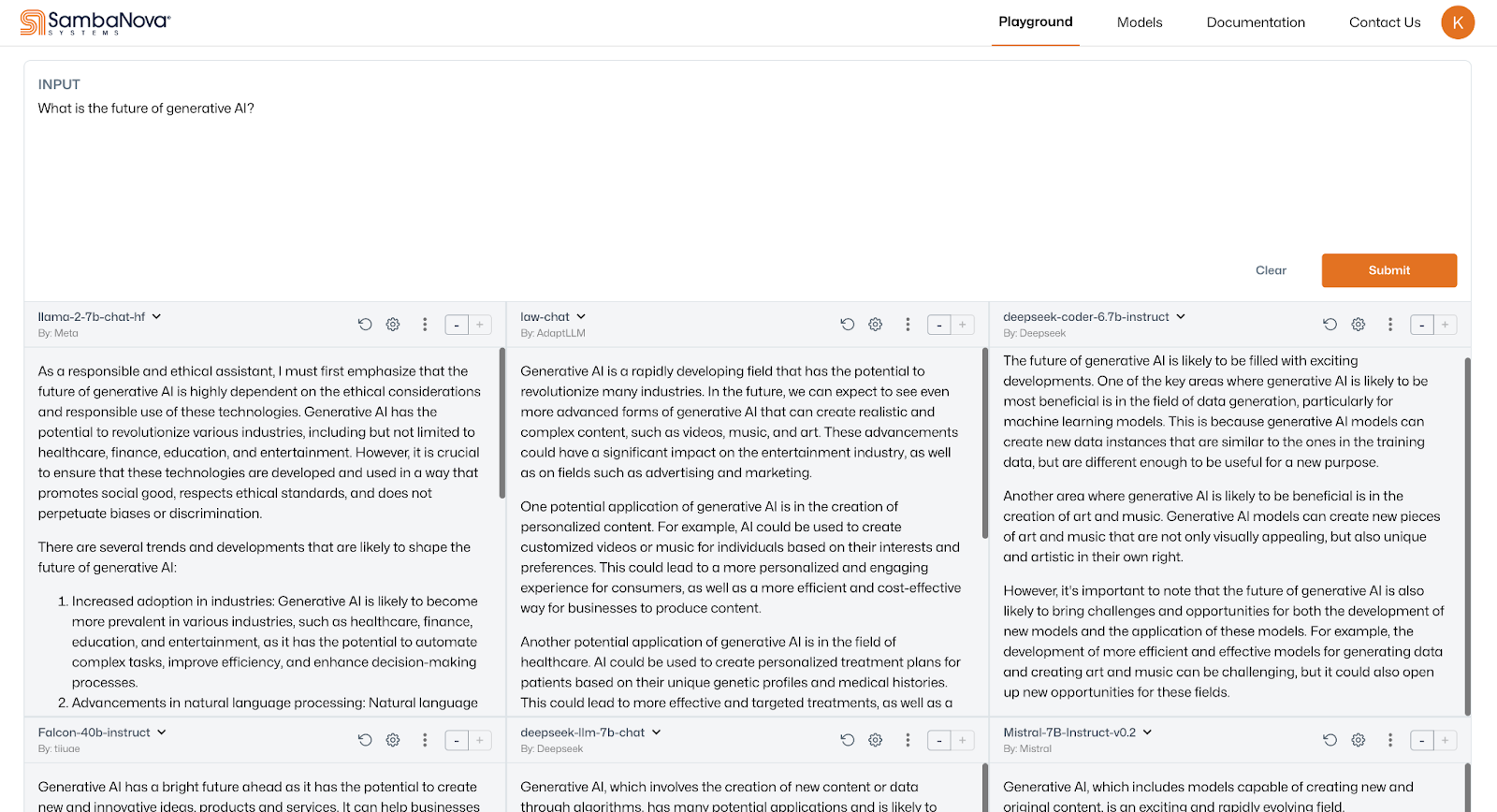The width and height of the screenshot is (1497, 812).
Task: Click into the prompt input text area
Action: pyautogui.click(x=748, y=173)
